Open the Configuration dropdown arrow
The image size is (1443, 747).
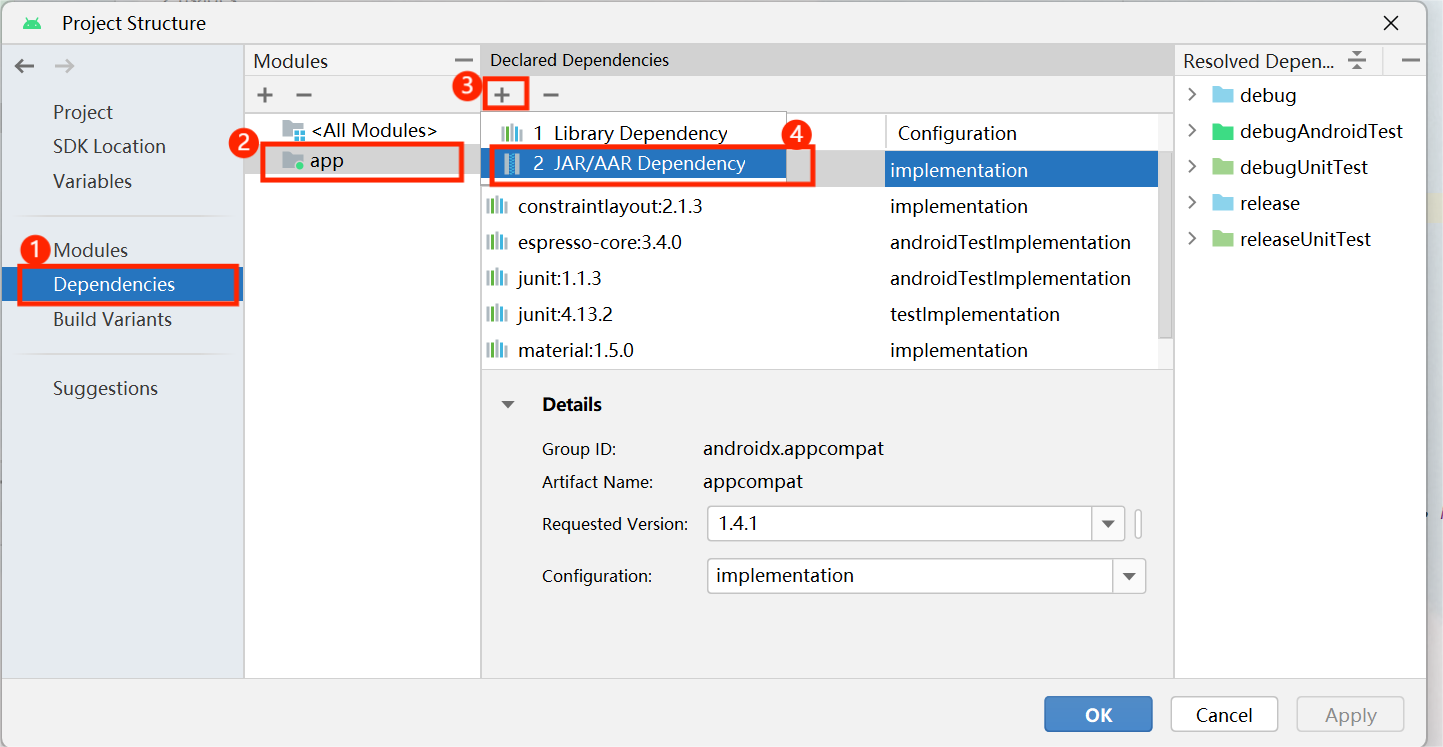click(x=1129, y=576)
